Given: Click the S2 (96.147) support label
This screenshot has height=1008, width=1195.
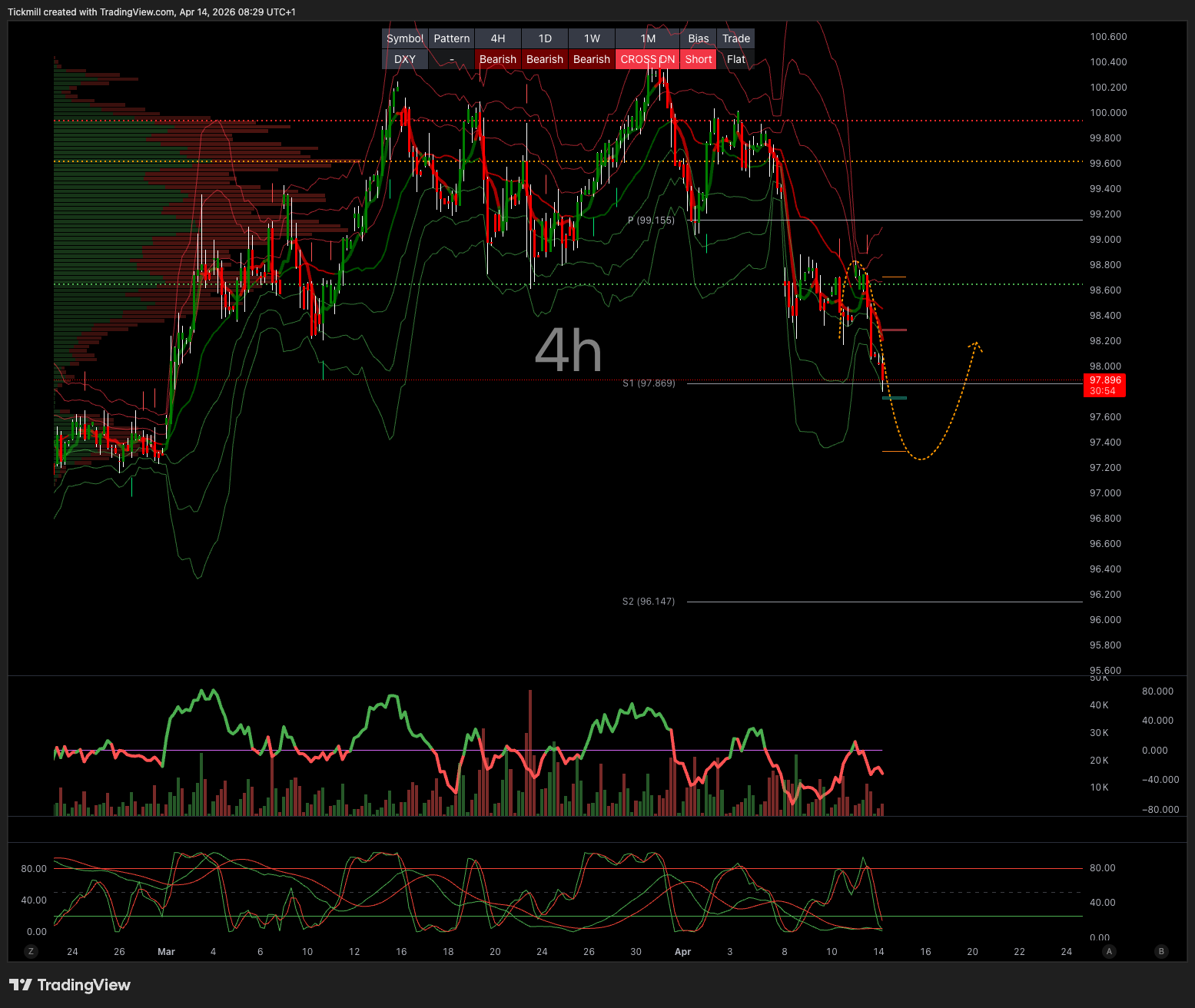Looking at the screenshot, I should pos(649,601).
